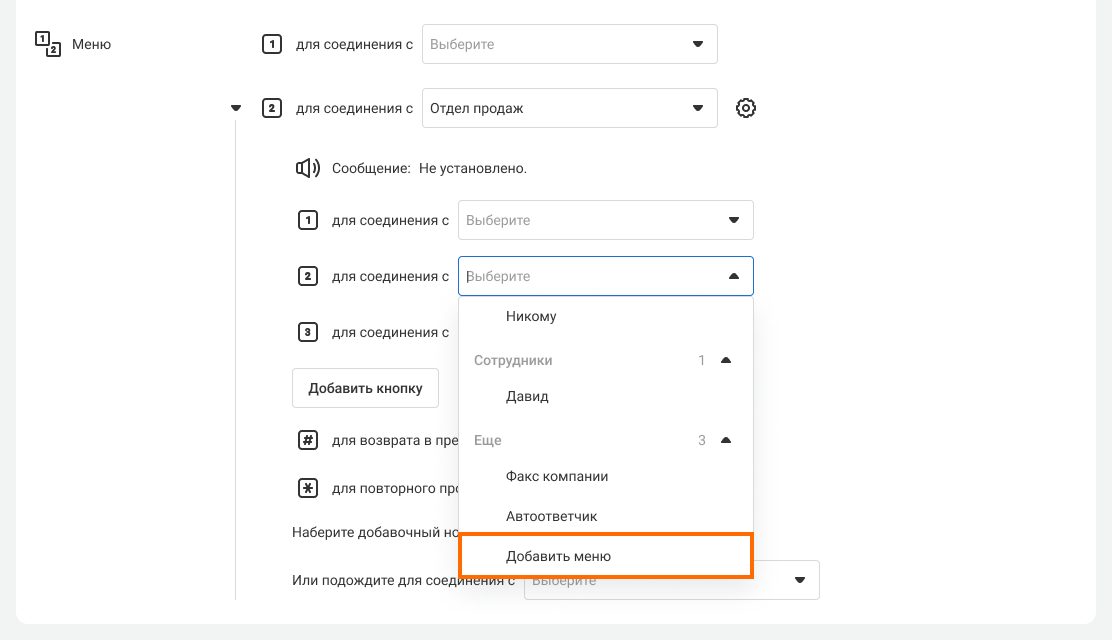Collapse the Сотрудники group in dropdown
The width and height of the screenshot is (1112, 640).
[x=726, y=360]
